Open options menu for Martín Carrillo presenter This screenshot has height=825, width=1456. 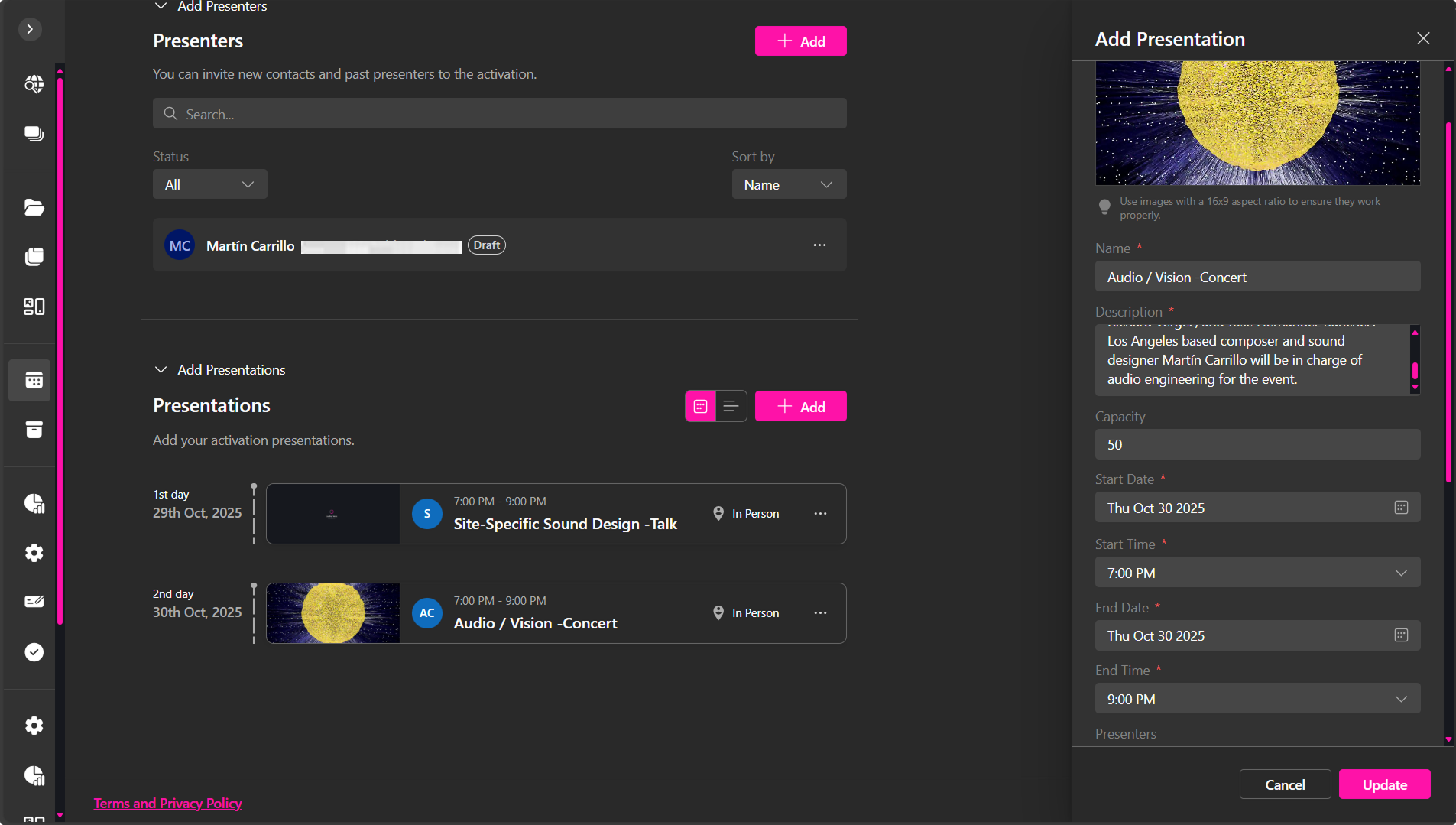[x=819, y=245]
